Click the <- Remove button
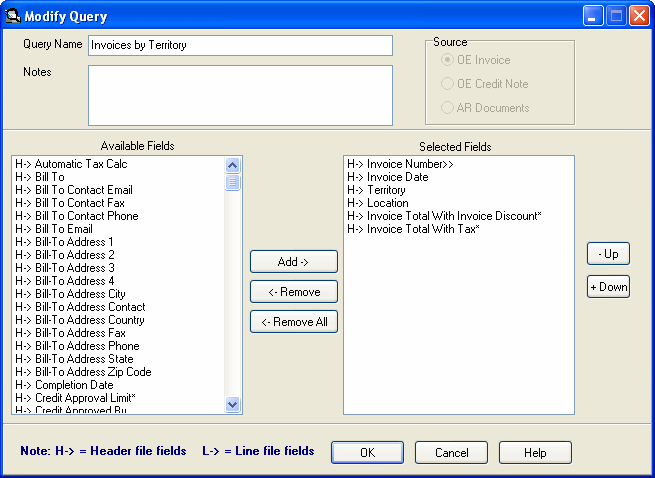Screen dimensions: 655x478 click(294, 292)
